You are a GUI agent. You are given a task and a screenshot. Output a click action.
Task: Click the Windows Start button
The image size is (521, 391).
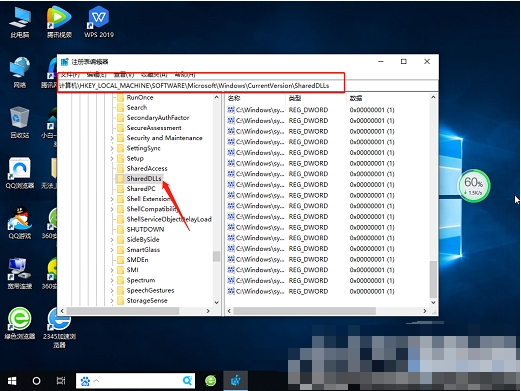point(12,381)
